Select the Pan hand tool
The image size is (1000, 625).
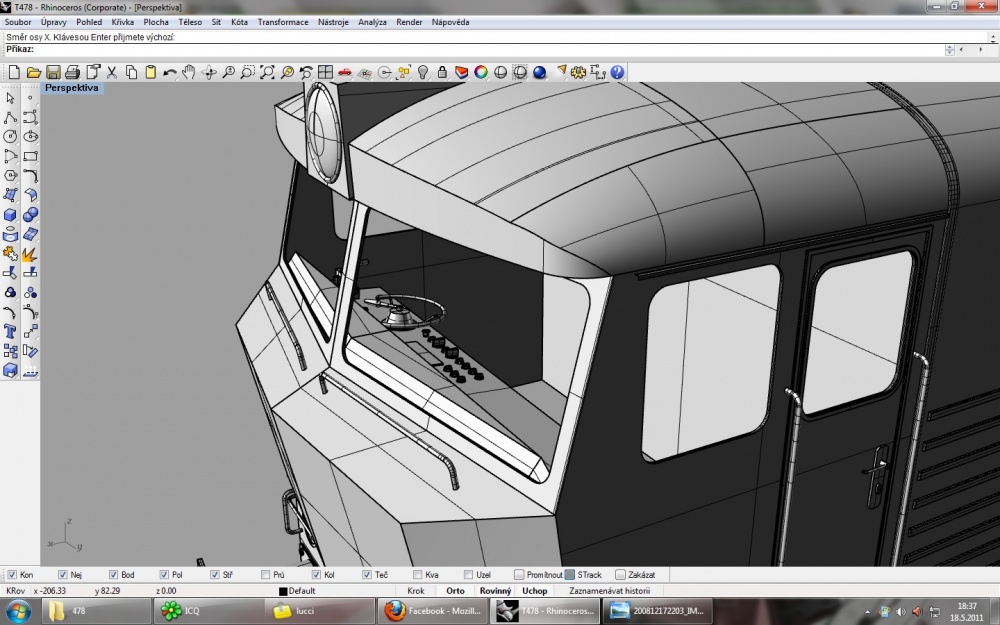189,72
